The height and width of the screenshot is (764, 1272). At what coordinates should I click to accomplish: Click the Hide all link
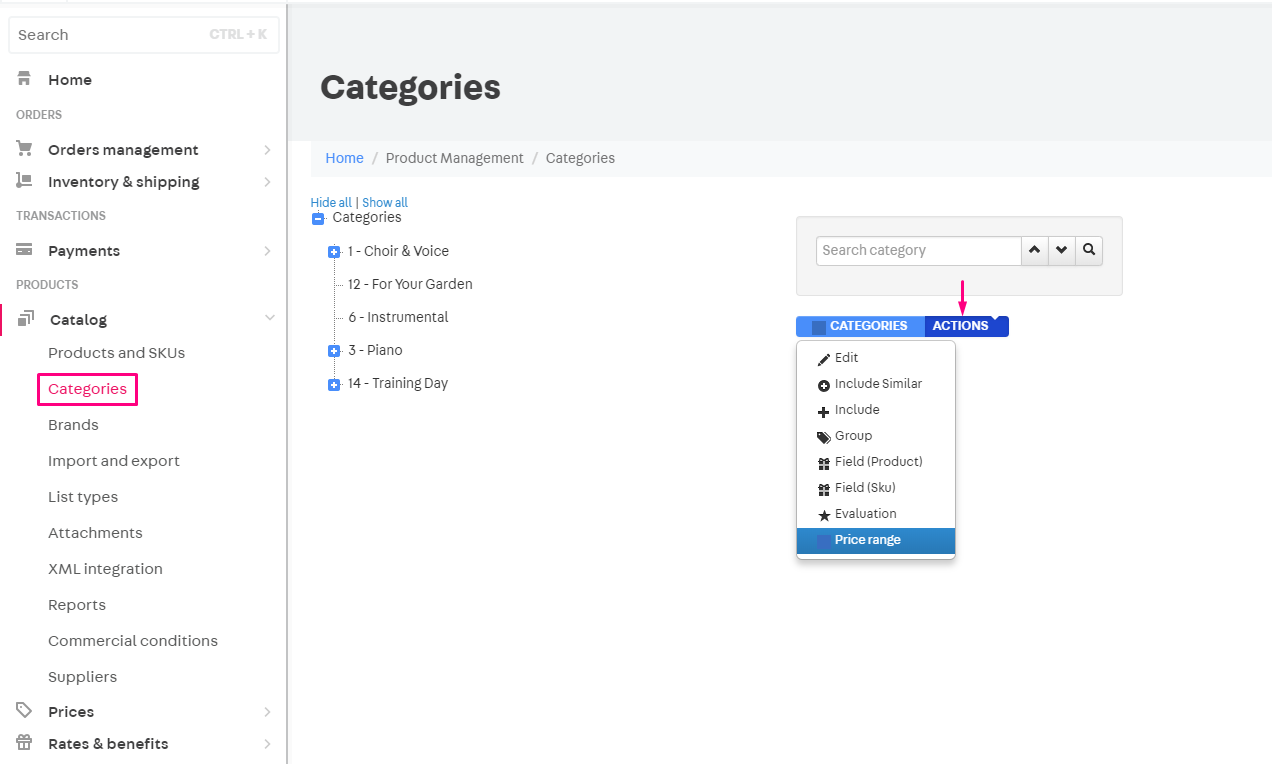point(331,203)
